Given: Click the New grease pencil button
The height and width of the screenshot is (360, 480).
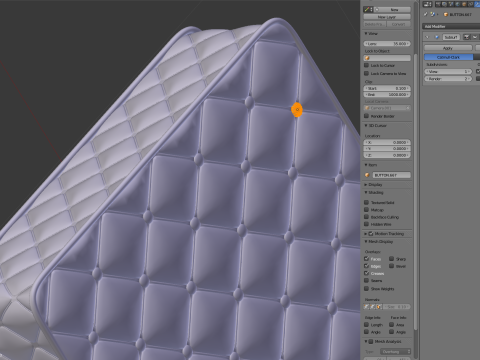Looking at the screenshot, I should (392, 10).
